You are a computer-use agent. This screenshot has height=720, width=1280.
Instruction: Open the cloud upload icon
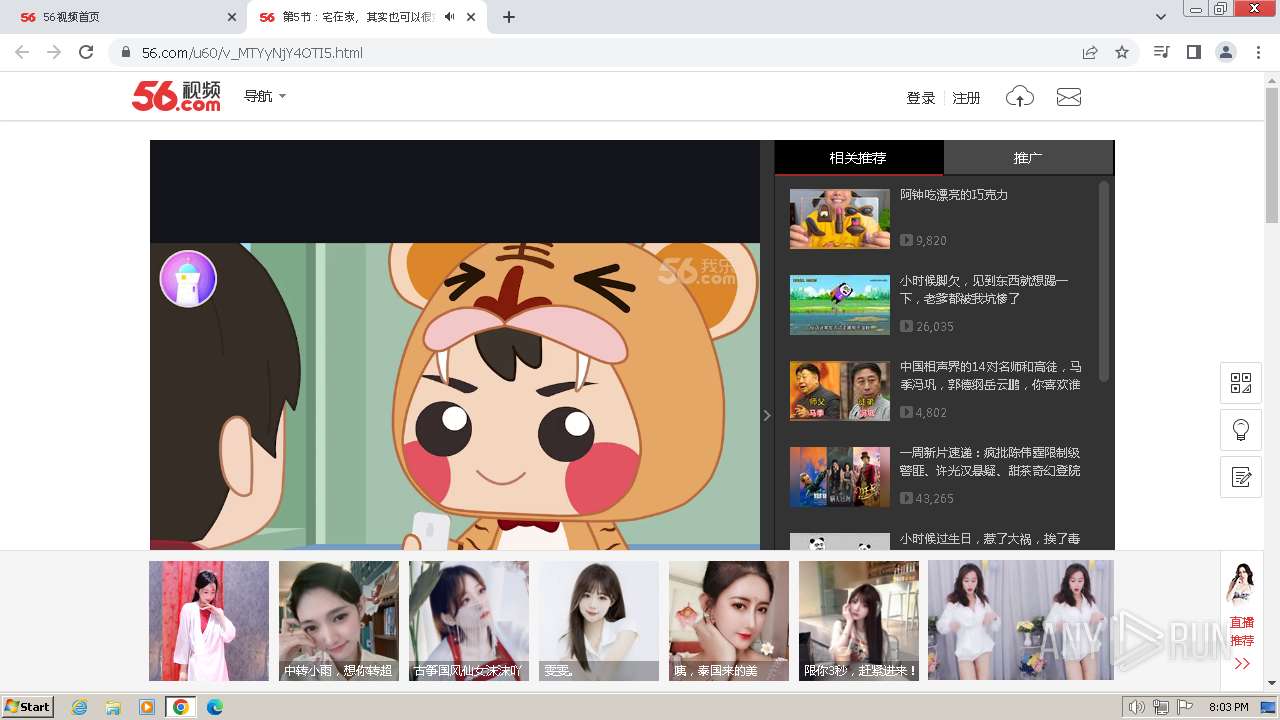[1019, 97]
